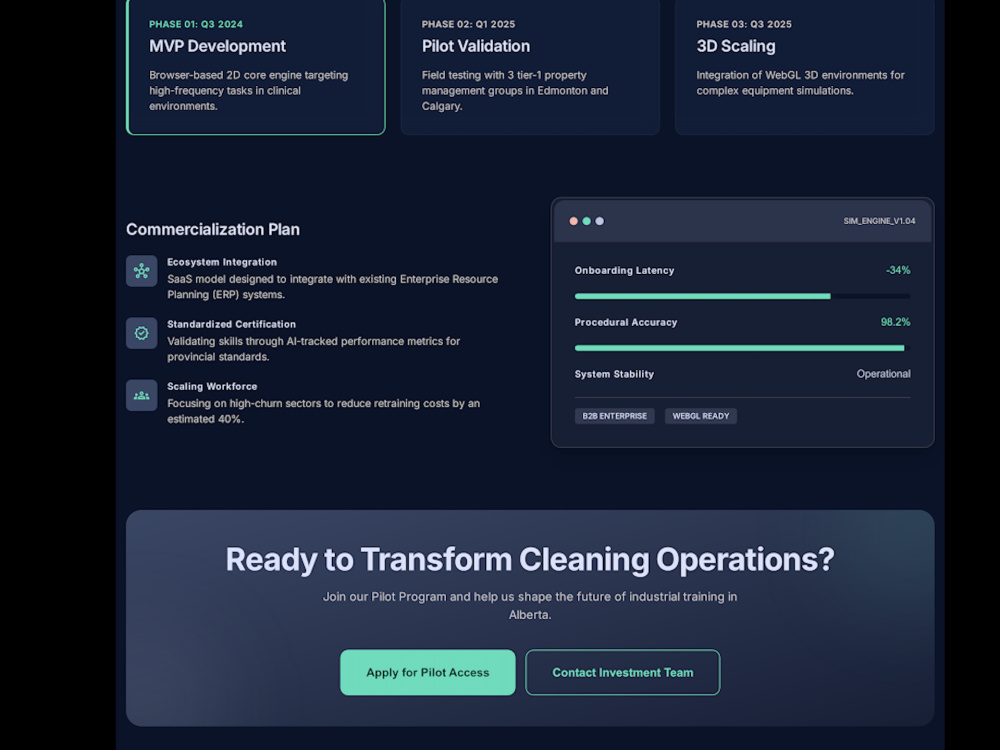Click the Onboarding Latency progress bar

[742, 296]
